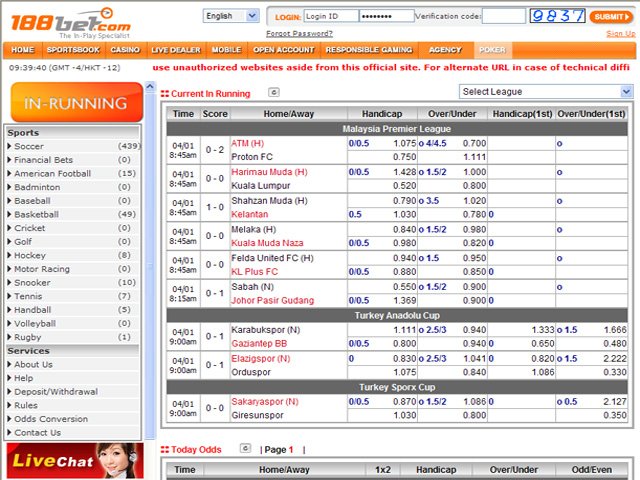The image size is (640, 480).
Task: Click the 188bet.com logo
Action: 71,23
